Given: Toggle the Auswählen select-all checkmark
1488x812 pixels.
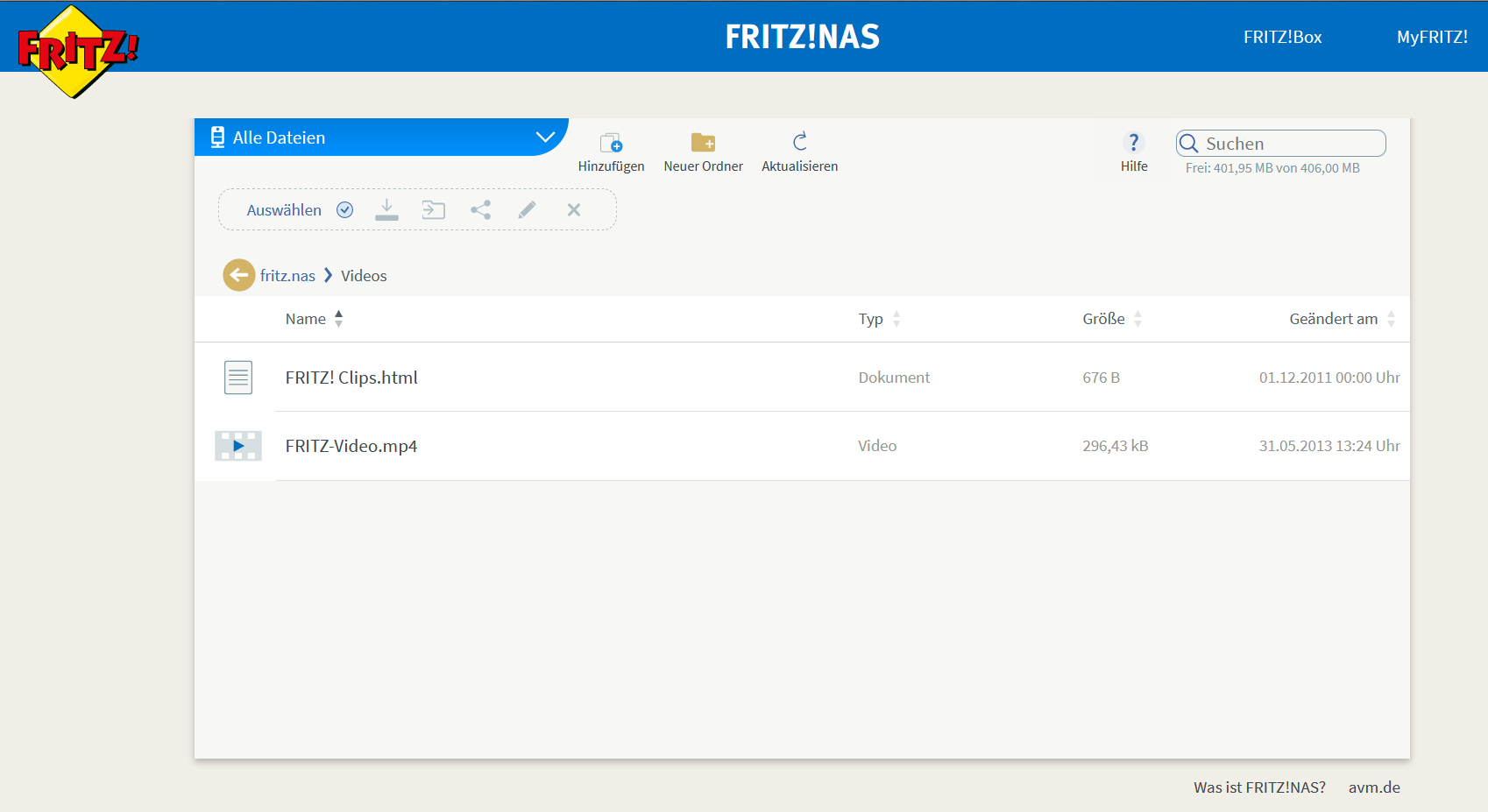Looking at the screenshot, I should click(x=345, y=209).
